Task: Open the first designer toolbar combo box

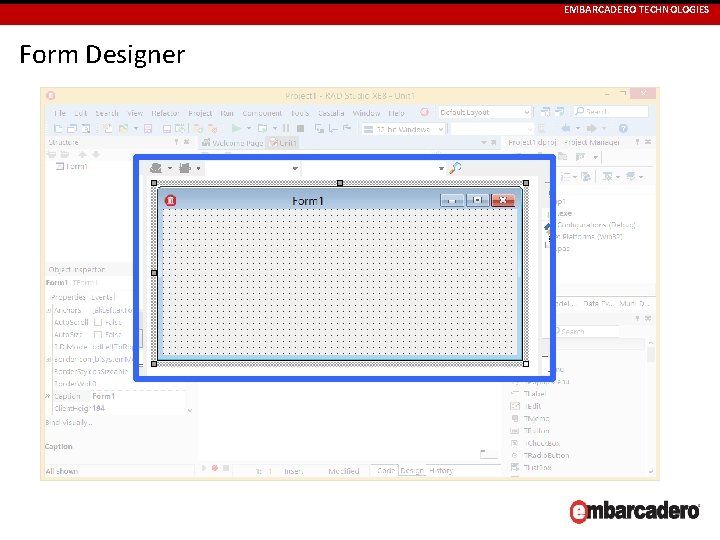Action: click(x=253, y=169)
